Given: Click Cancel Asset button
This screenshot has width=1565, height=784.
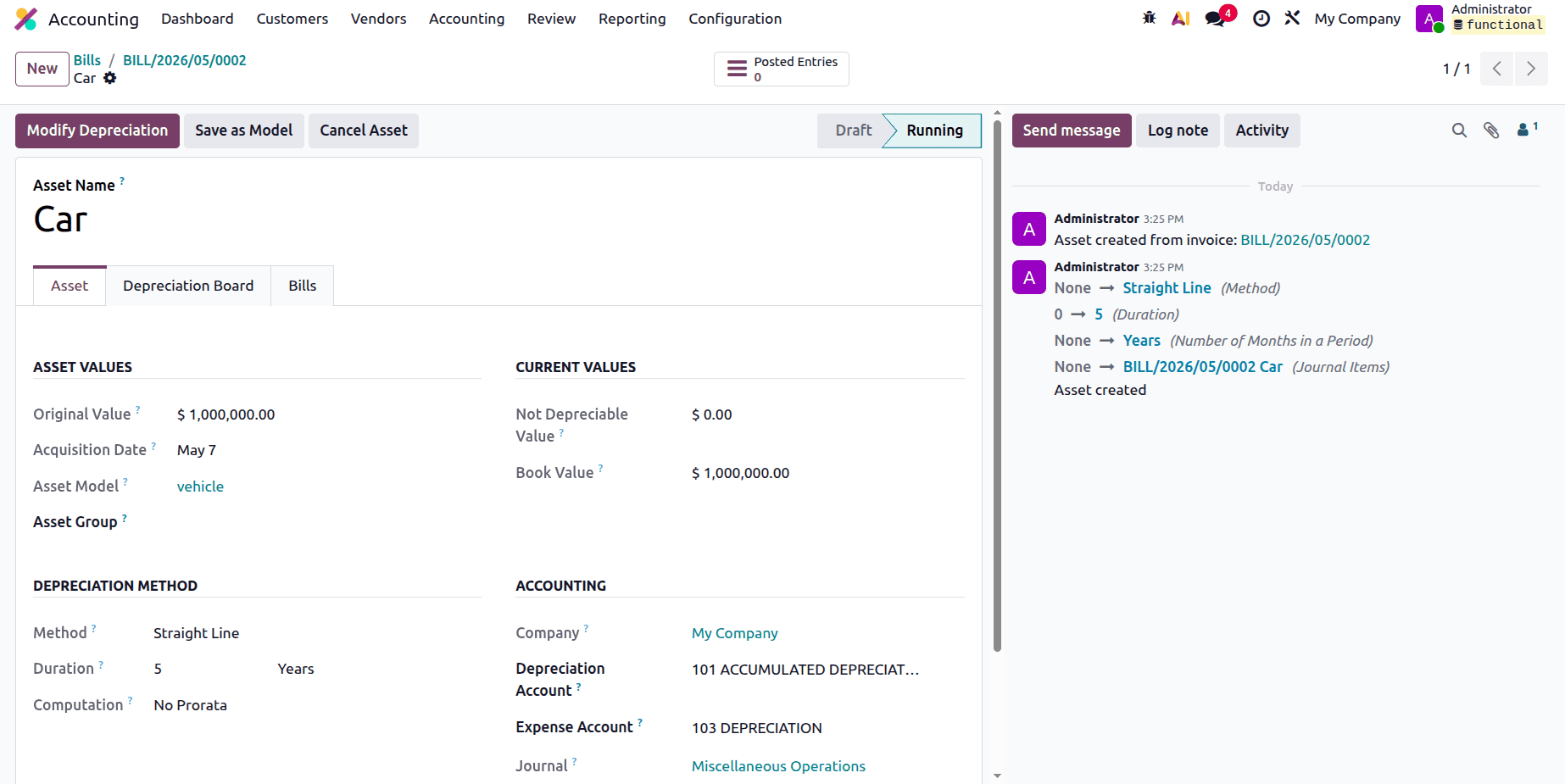Looking at the screenshot, I should pos(364,131).
